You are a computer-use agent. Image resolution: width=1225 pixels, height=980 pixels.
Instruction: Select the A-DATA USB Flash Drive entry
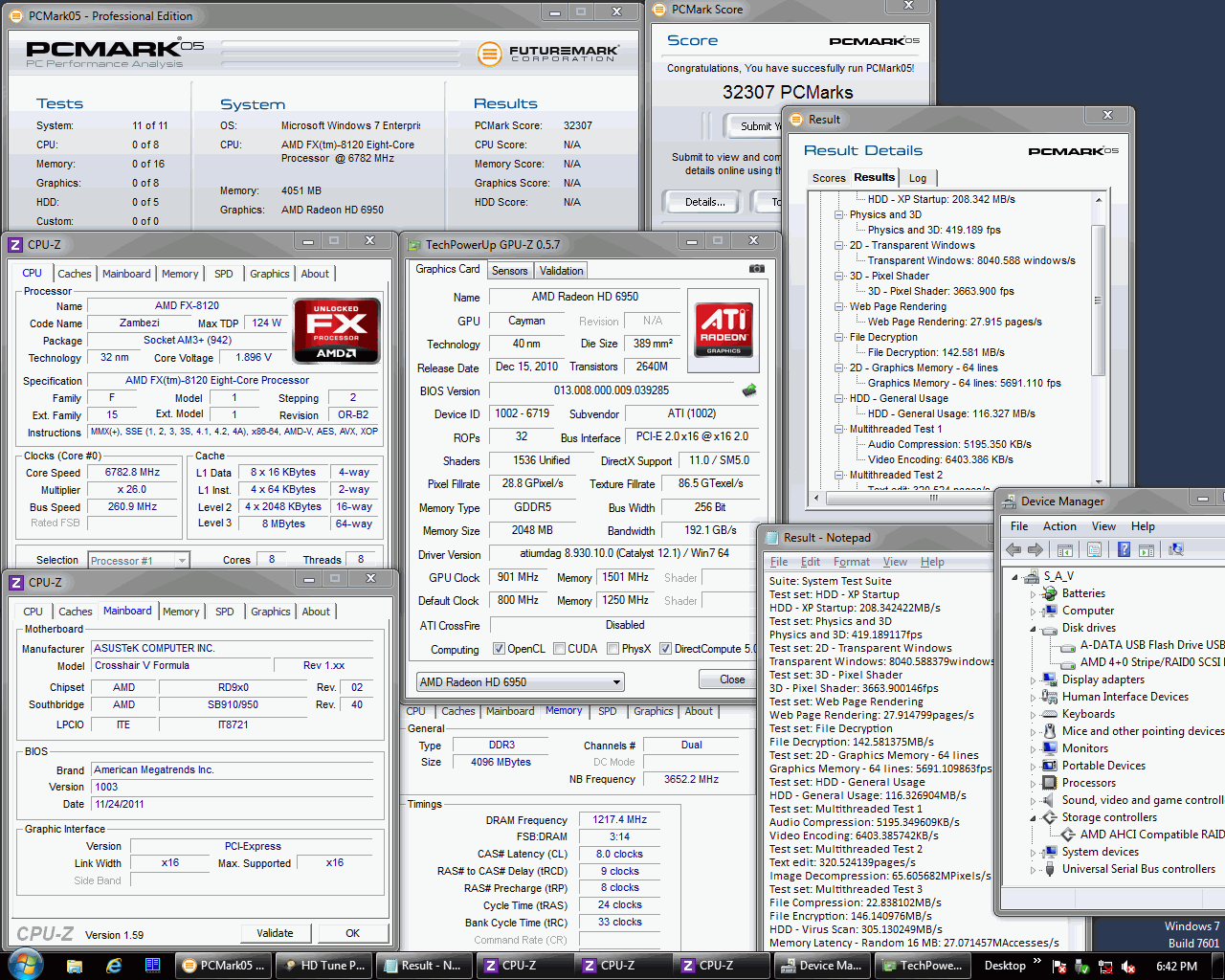(x=1152, y=645)
